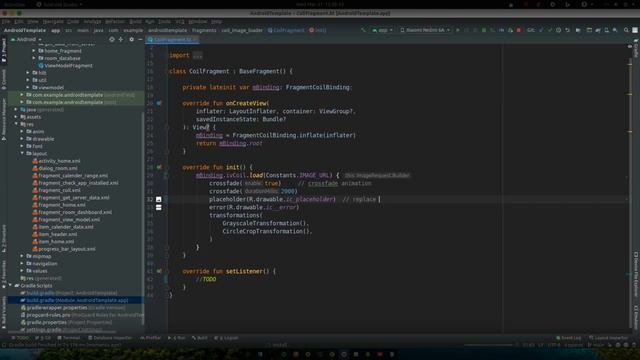The height and width of the screenshot is (360, 640).
Task: Open fragment_home.xml in project tree
Action: (59, 205)
